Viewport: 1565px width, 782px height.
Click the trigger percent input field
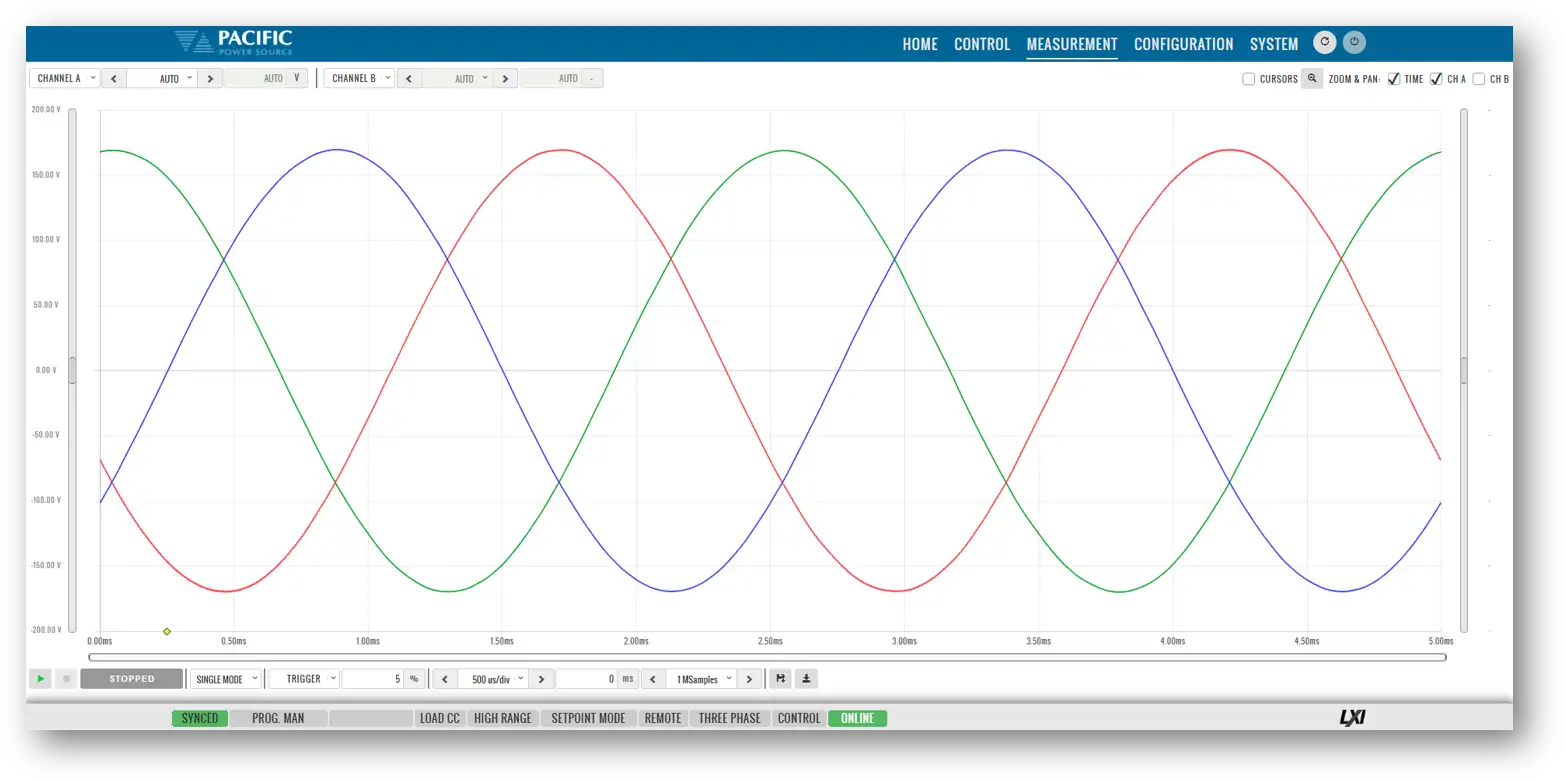tap(373, 679)
